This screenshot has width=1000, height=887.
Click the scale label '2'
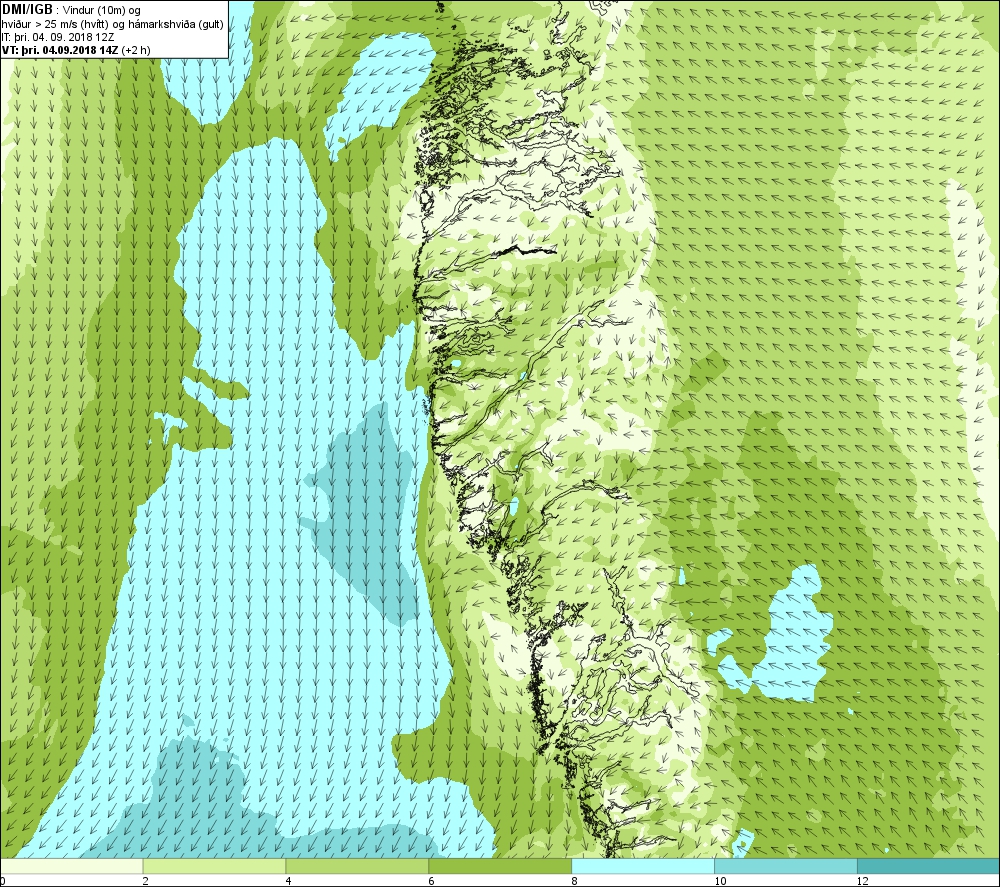(x=146, y=881)
